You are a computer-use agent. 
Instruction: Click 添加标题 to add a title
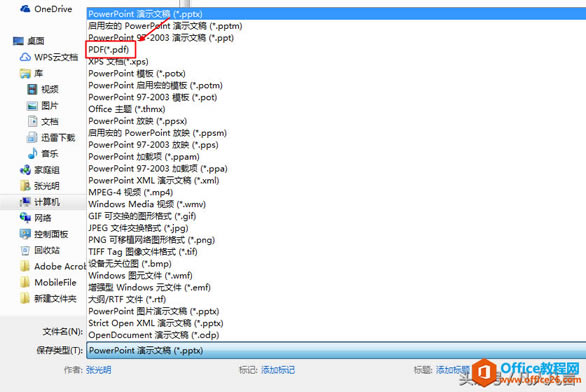(453, 370)
